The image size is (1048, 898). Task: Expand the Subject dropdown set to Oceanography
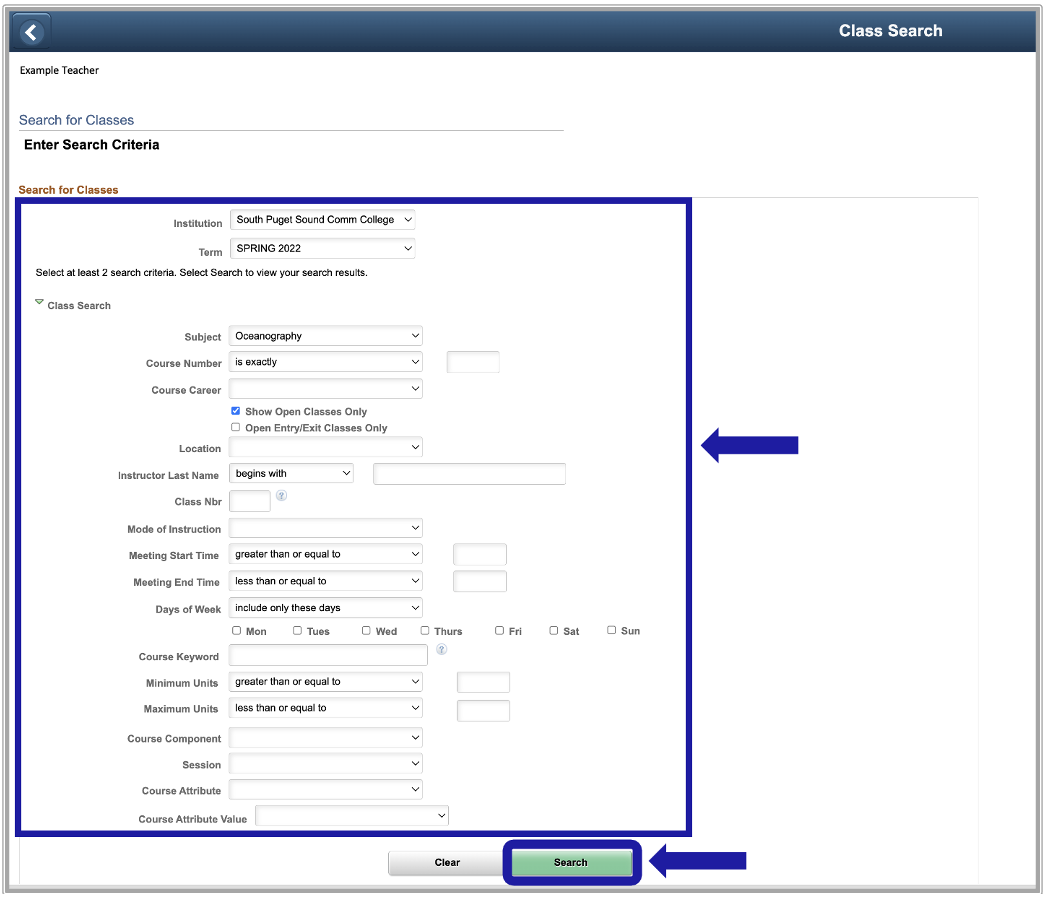[326, 336]
